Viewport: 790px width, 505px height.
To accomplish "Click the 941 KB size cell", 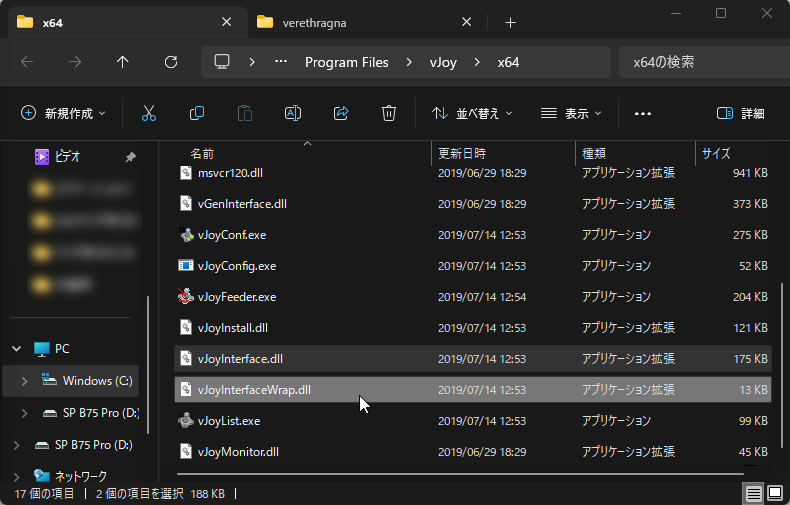I will (750, 173).
